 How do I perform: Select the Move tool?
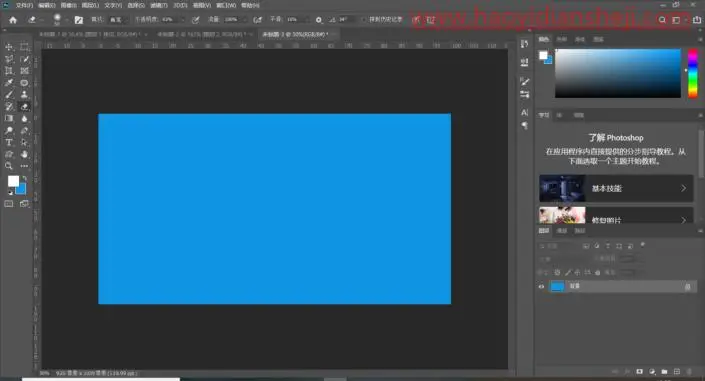point(9,47)
